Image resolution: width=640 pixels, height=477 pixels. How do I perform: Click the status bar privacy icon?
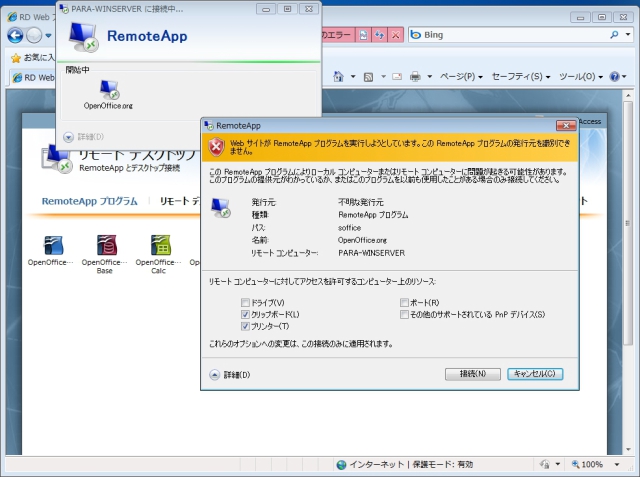click(x=544, y=464)
